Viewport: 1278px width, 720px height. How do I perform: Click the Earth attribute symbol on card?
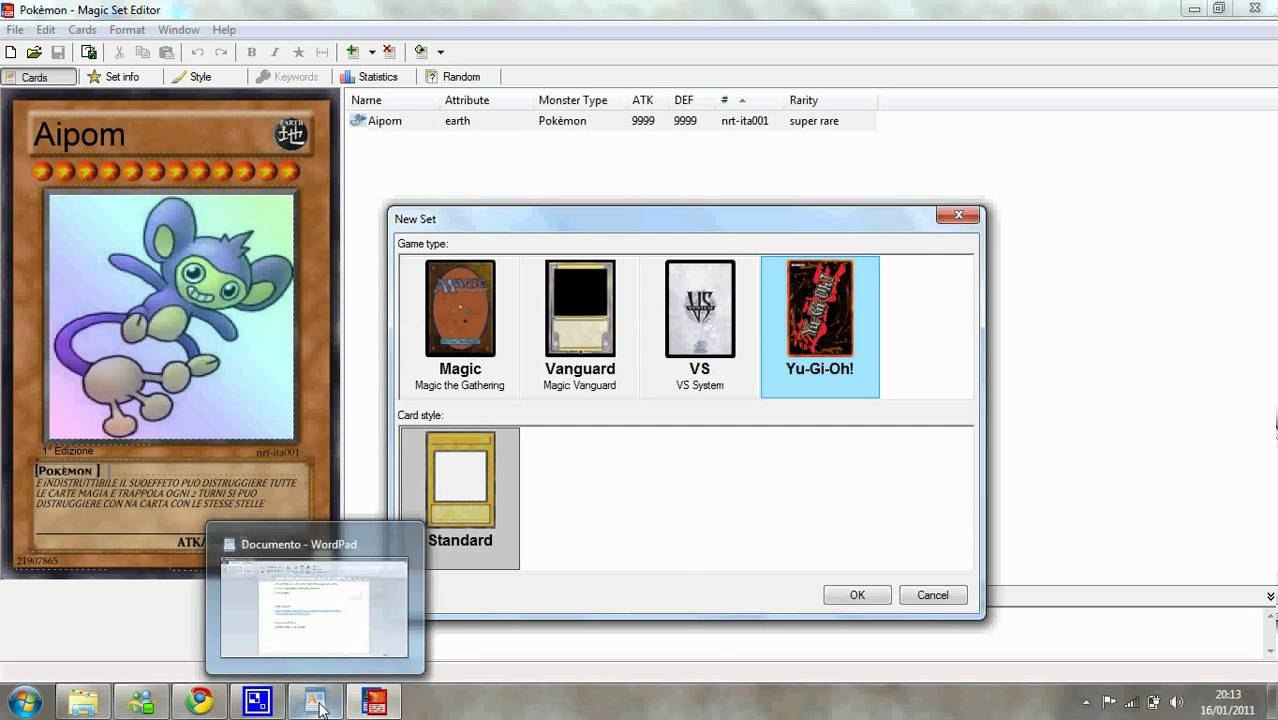291,134
